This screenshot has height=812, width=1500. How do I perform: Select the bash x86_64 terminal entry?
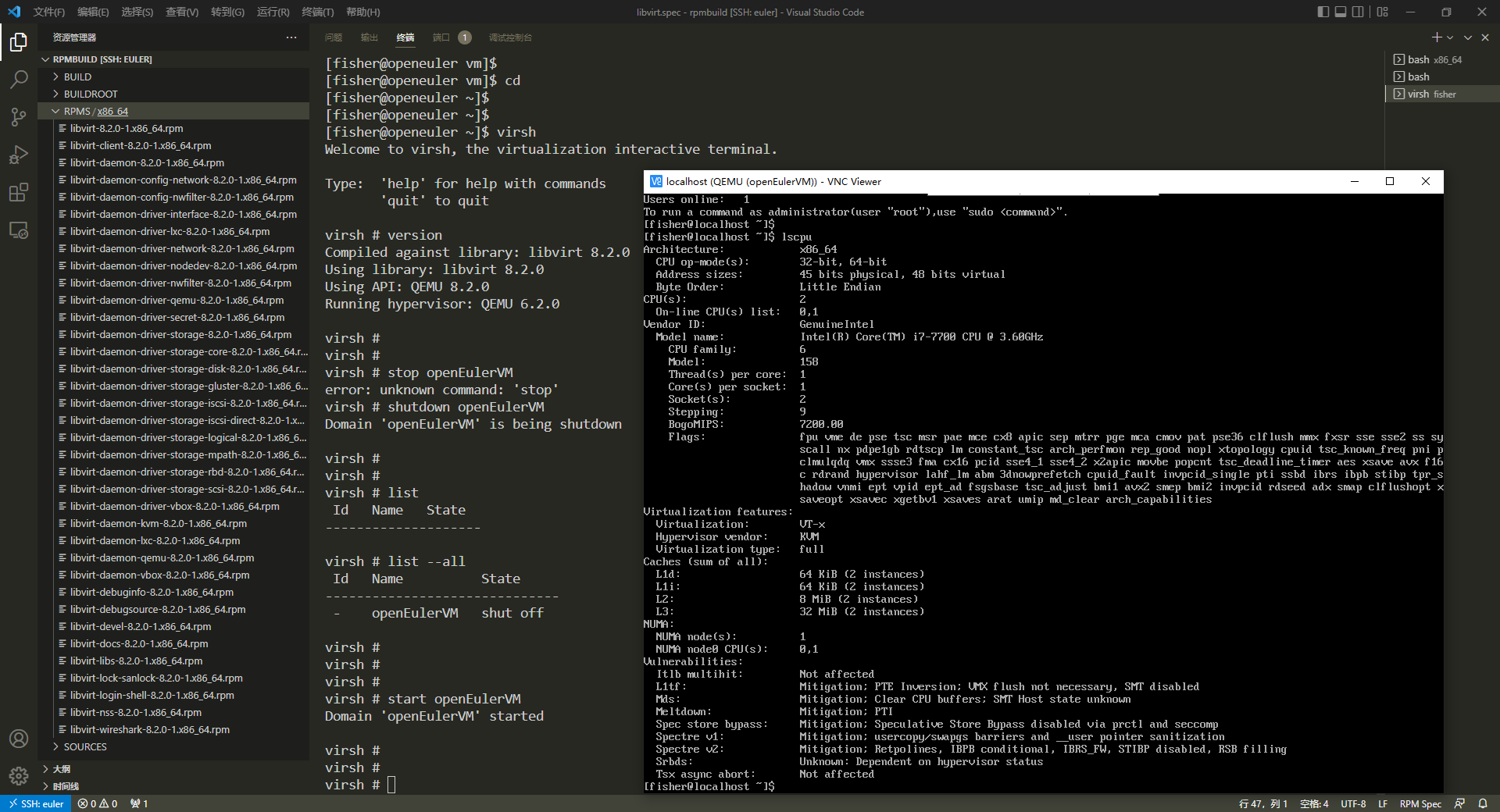pyautogui.click(x=1442, y=59)
